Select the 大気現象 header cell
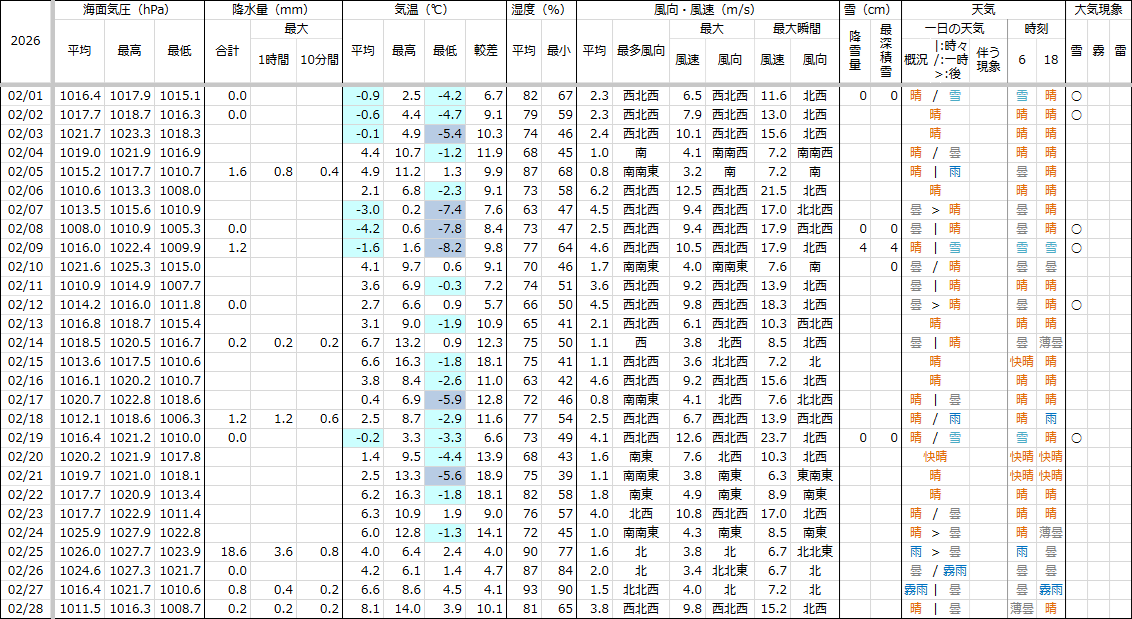Image resolution: width=1132 pixels, height=619 pixels. click(x=1098, y=10)
